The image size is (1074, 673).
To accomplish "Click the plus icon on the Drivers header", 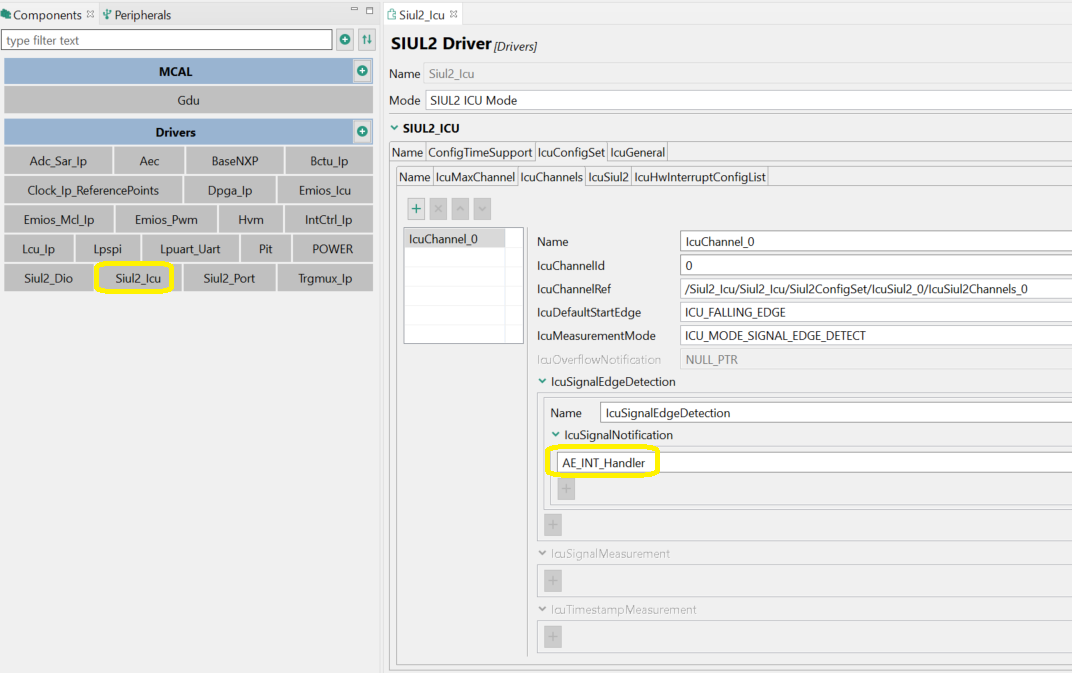I will [x=365, y=132].
